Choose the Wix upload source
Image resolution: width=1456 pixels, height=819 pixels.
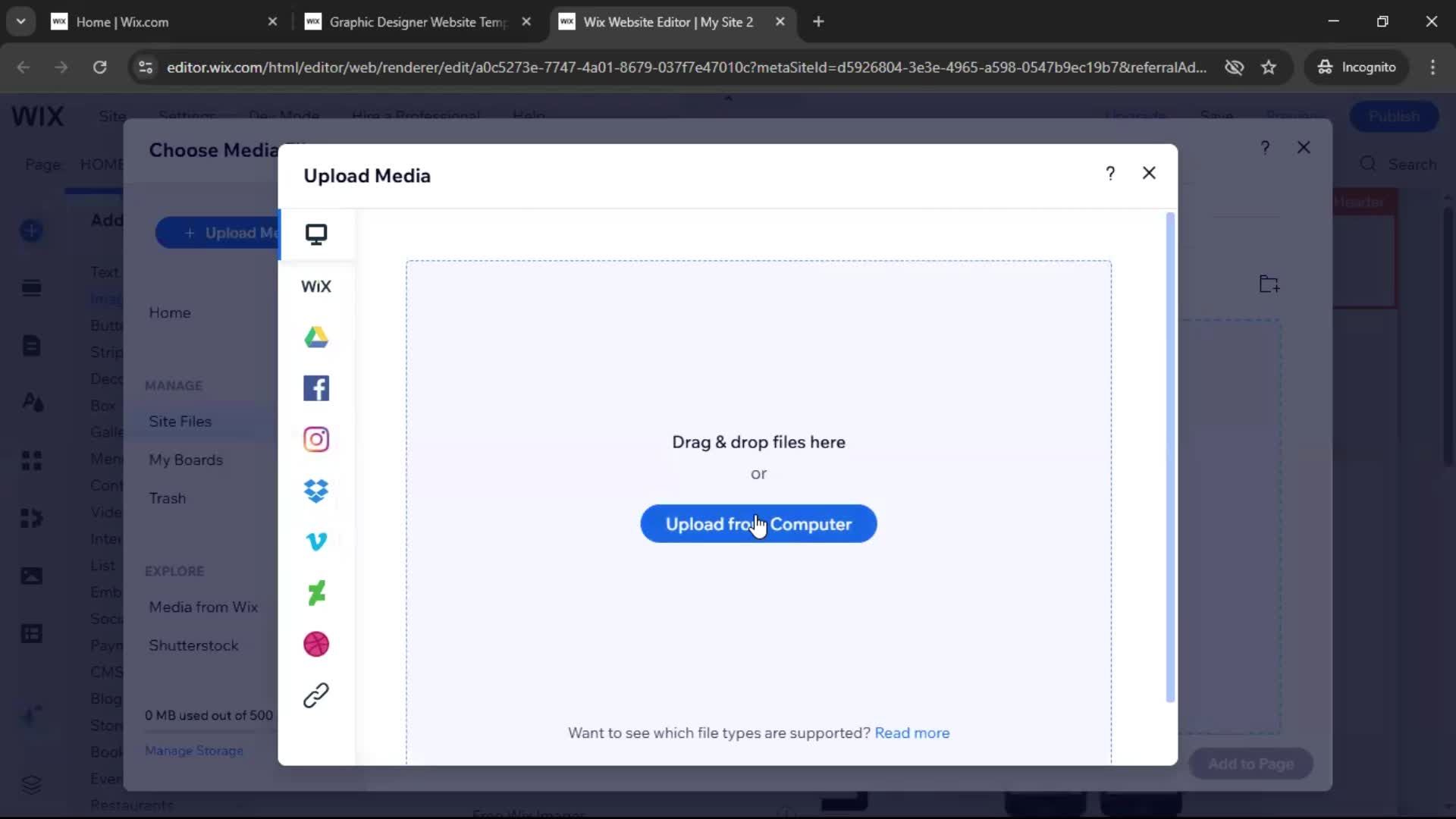click(316, 286)
